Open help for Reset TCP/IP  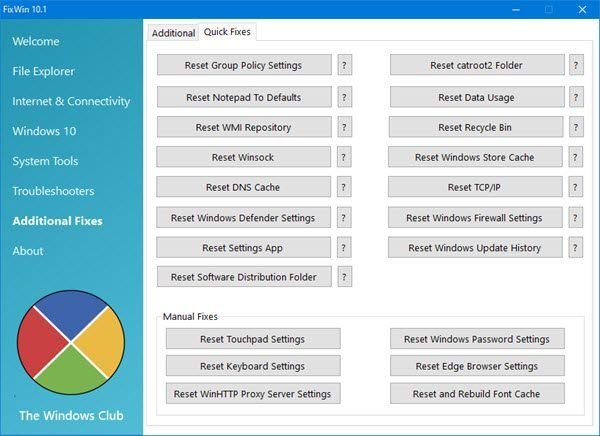575,187
